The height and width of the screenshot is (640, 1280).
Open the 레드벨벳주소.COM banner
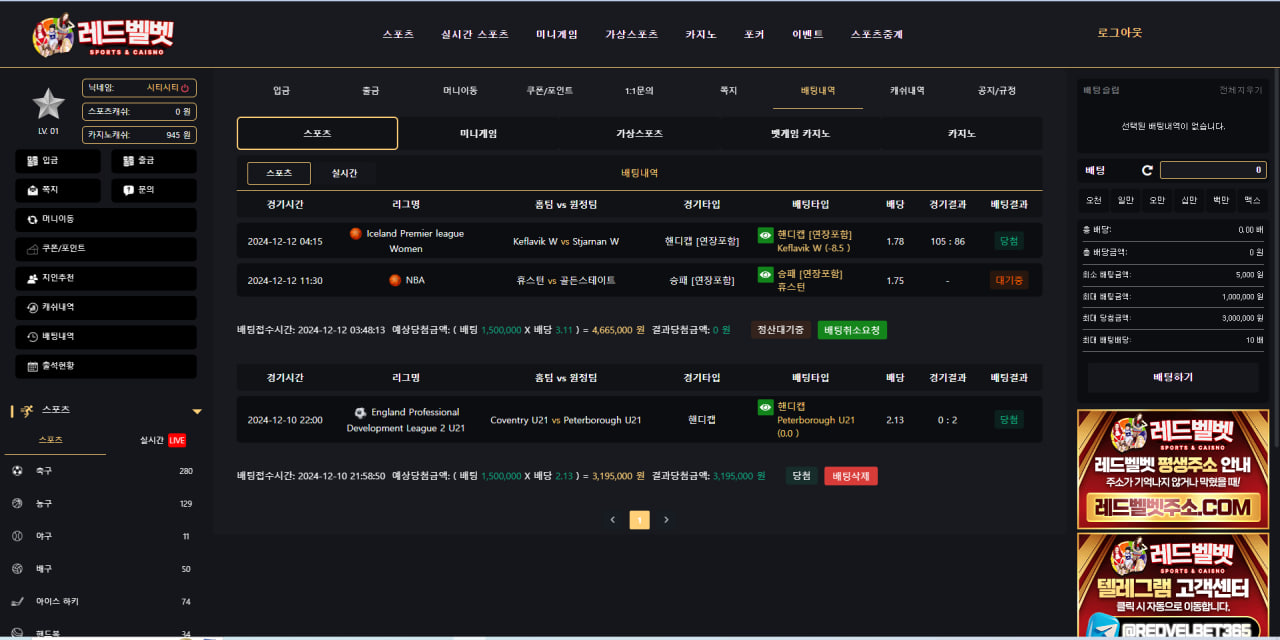(1172, 468)
